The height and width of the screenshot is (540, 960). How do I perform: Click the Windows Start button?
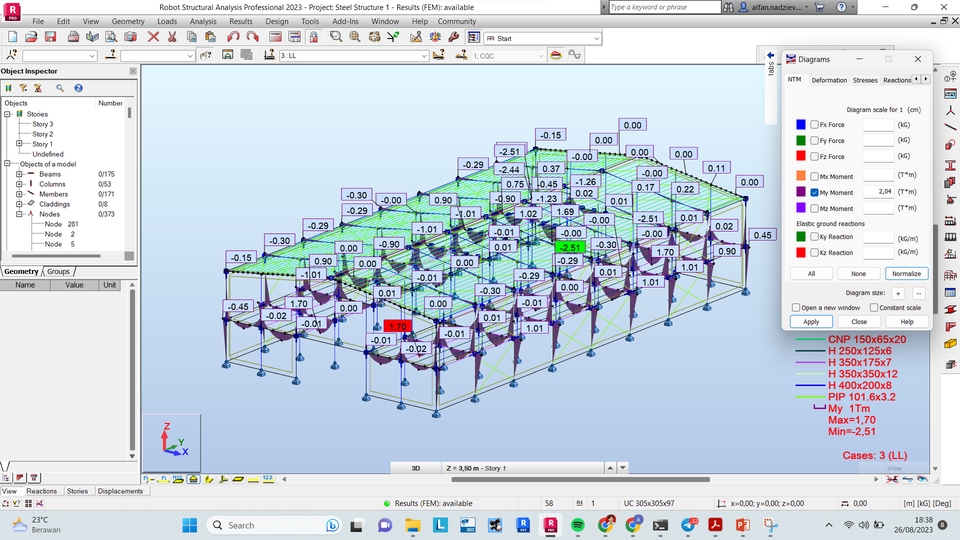190,525
